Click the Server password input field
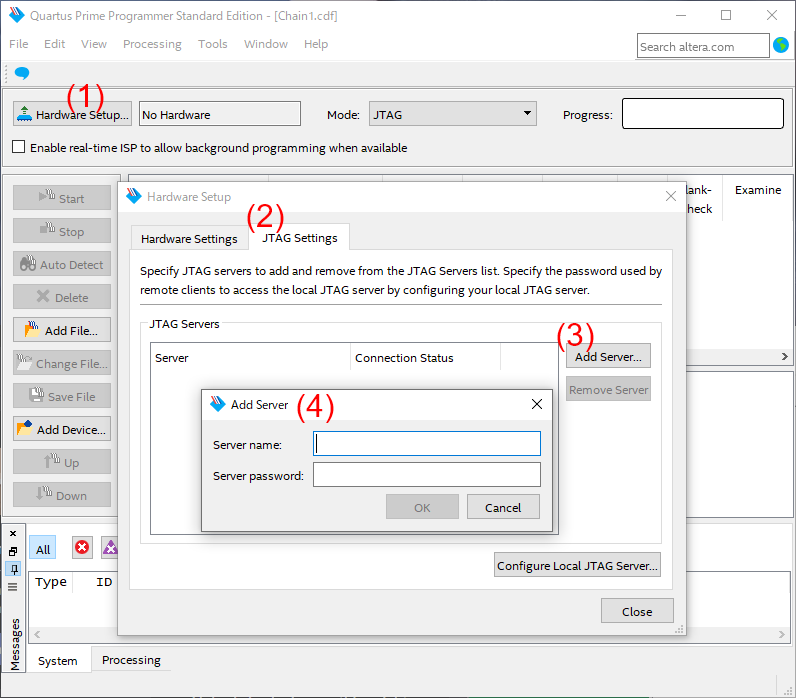 click(x=426, y=474)
